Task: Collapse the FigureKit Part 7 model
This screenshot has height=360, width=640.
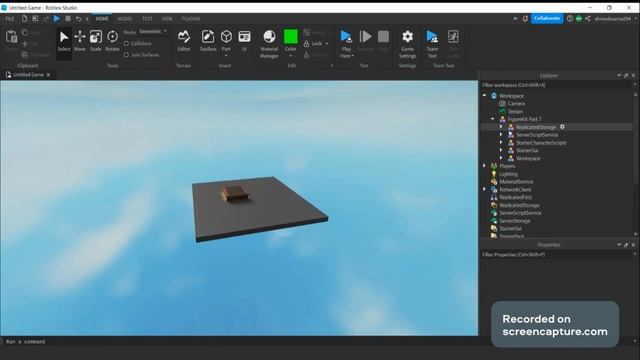Action: (493, 119)
